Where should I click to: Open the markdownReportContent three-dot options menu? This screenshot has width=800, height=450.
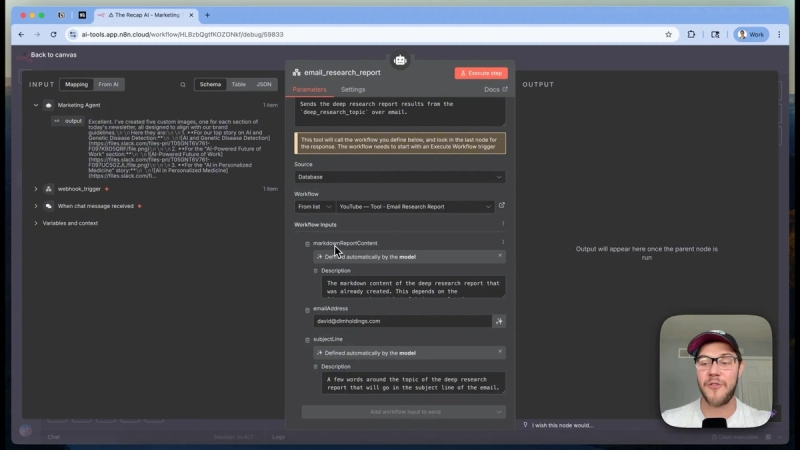coord(503,242)
